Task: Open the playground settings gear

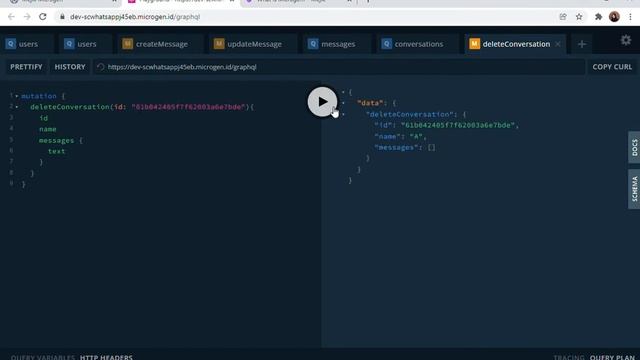Action: coord(625,40)
